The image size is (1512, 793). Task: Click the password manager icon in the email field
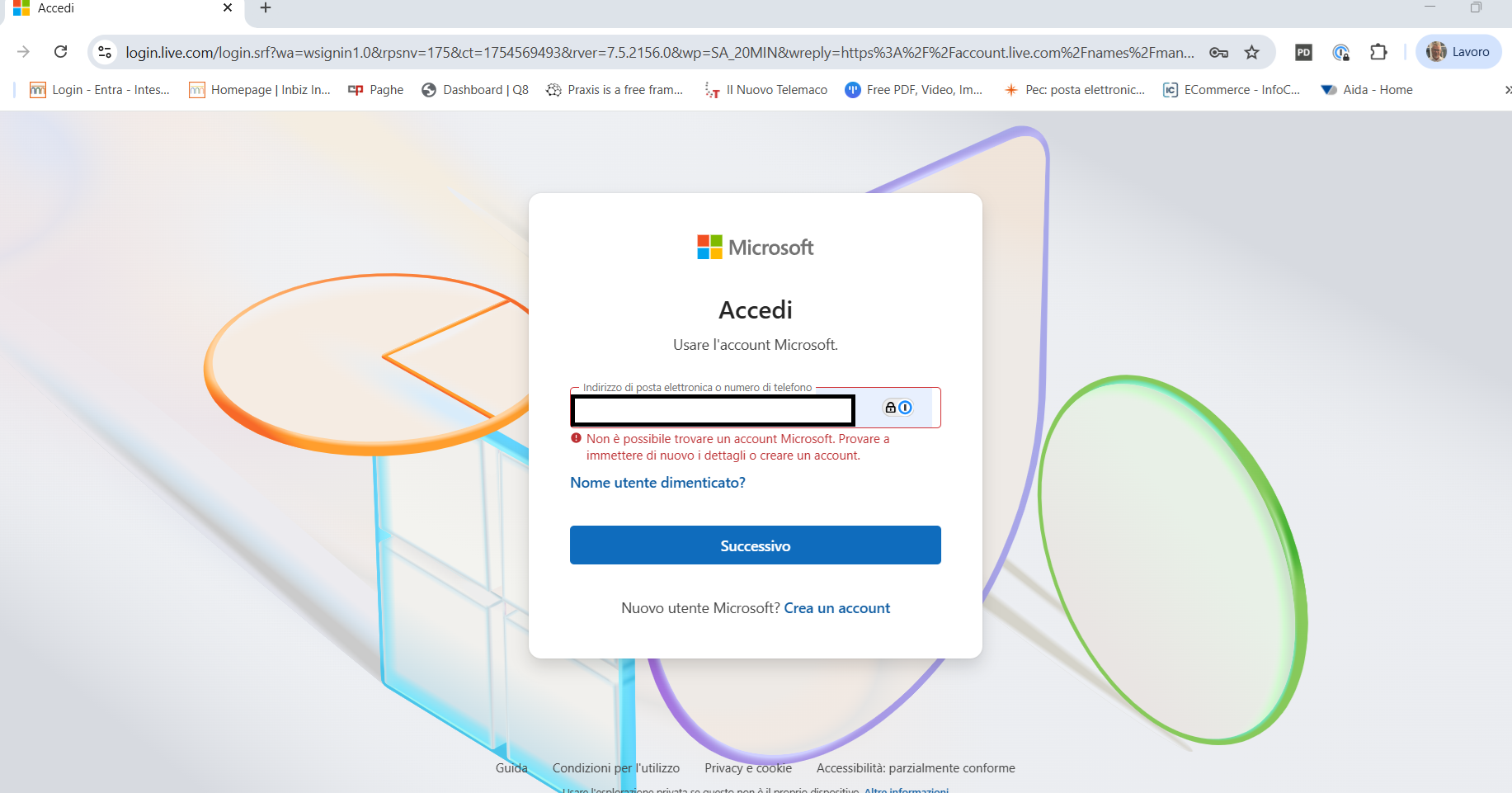[x=898, y=408]
